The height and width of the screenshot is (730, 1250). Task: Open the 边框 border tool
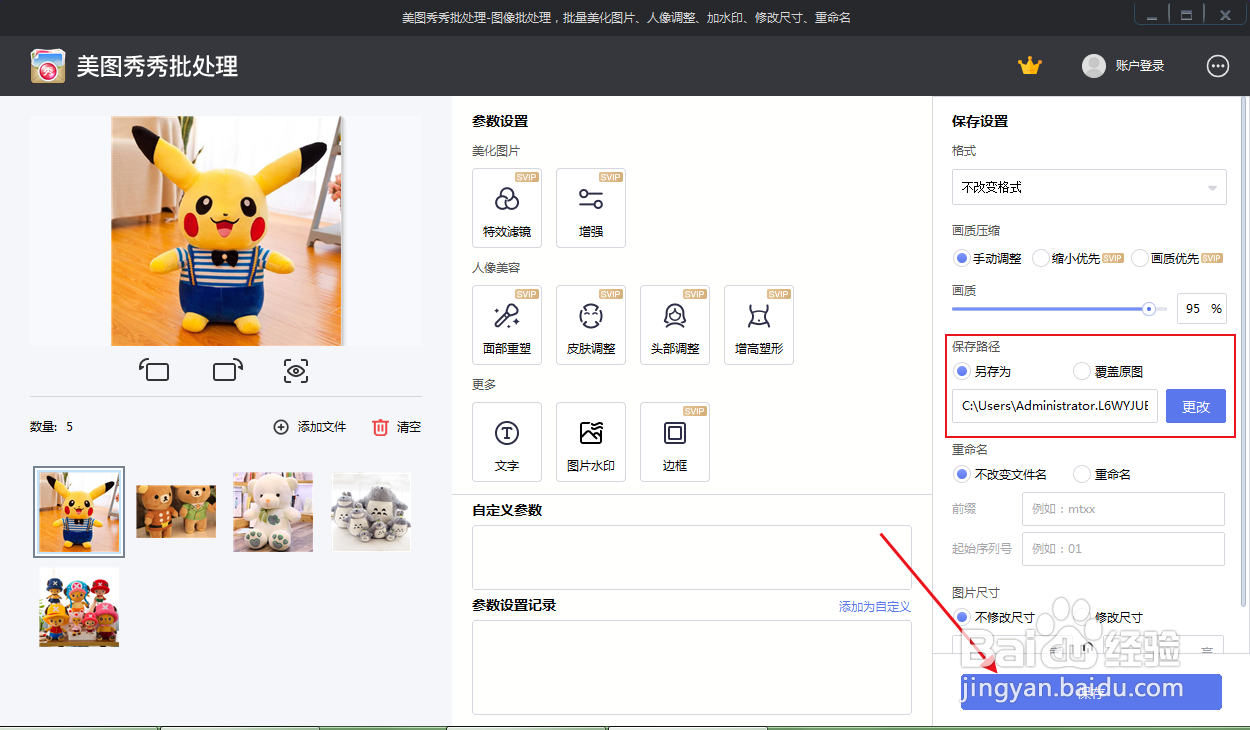point(675,442)
